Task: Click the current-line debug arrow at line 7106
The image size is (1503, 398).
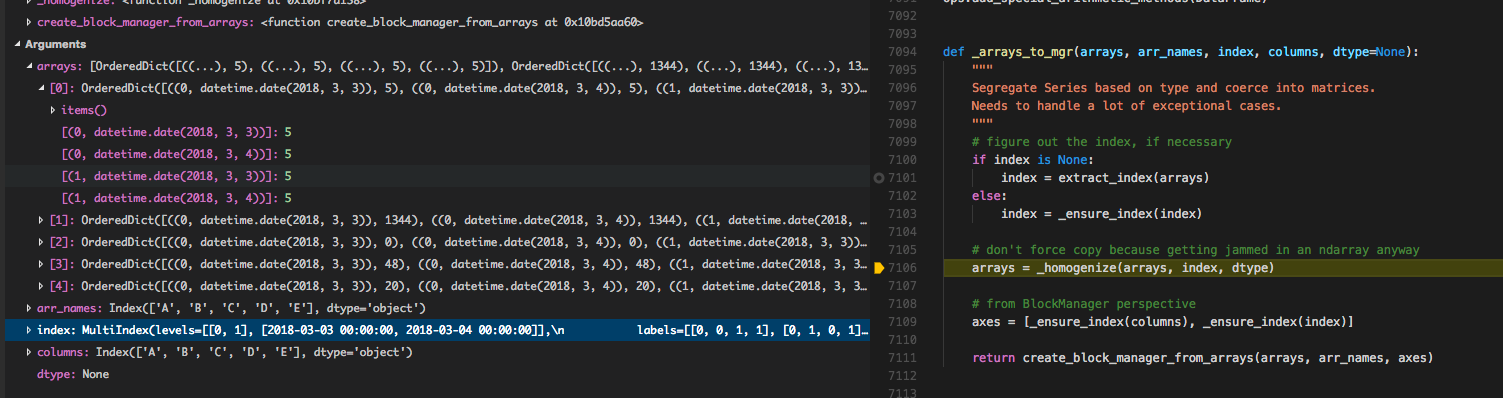Action: [x=878, y=268]
